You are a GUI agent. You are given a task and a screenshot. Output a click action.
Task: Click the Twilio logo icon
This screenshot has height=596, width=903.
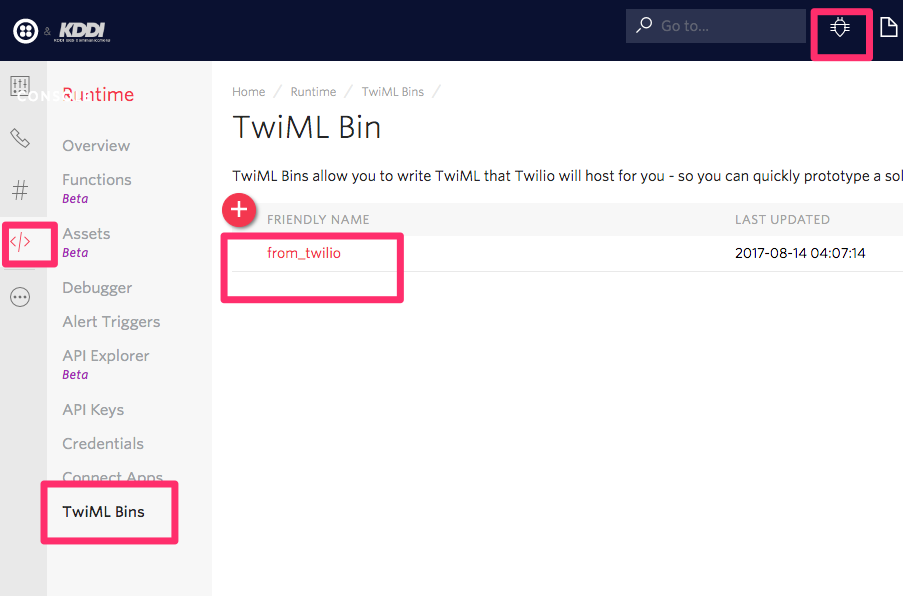tap(25, 31)
